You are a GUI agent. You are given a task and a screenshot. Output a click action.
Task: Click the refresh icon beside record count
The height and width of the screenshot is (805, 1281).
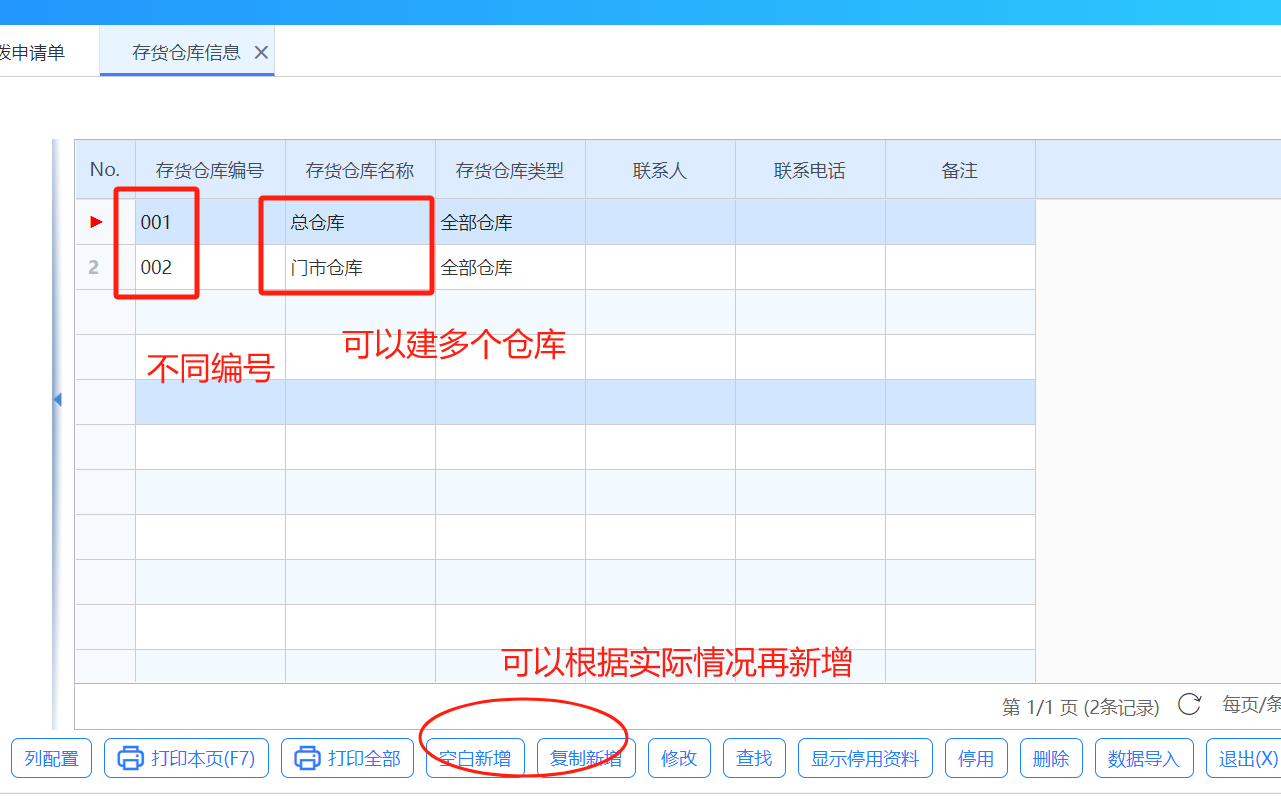[x=1189, y=705]
